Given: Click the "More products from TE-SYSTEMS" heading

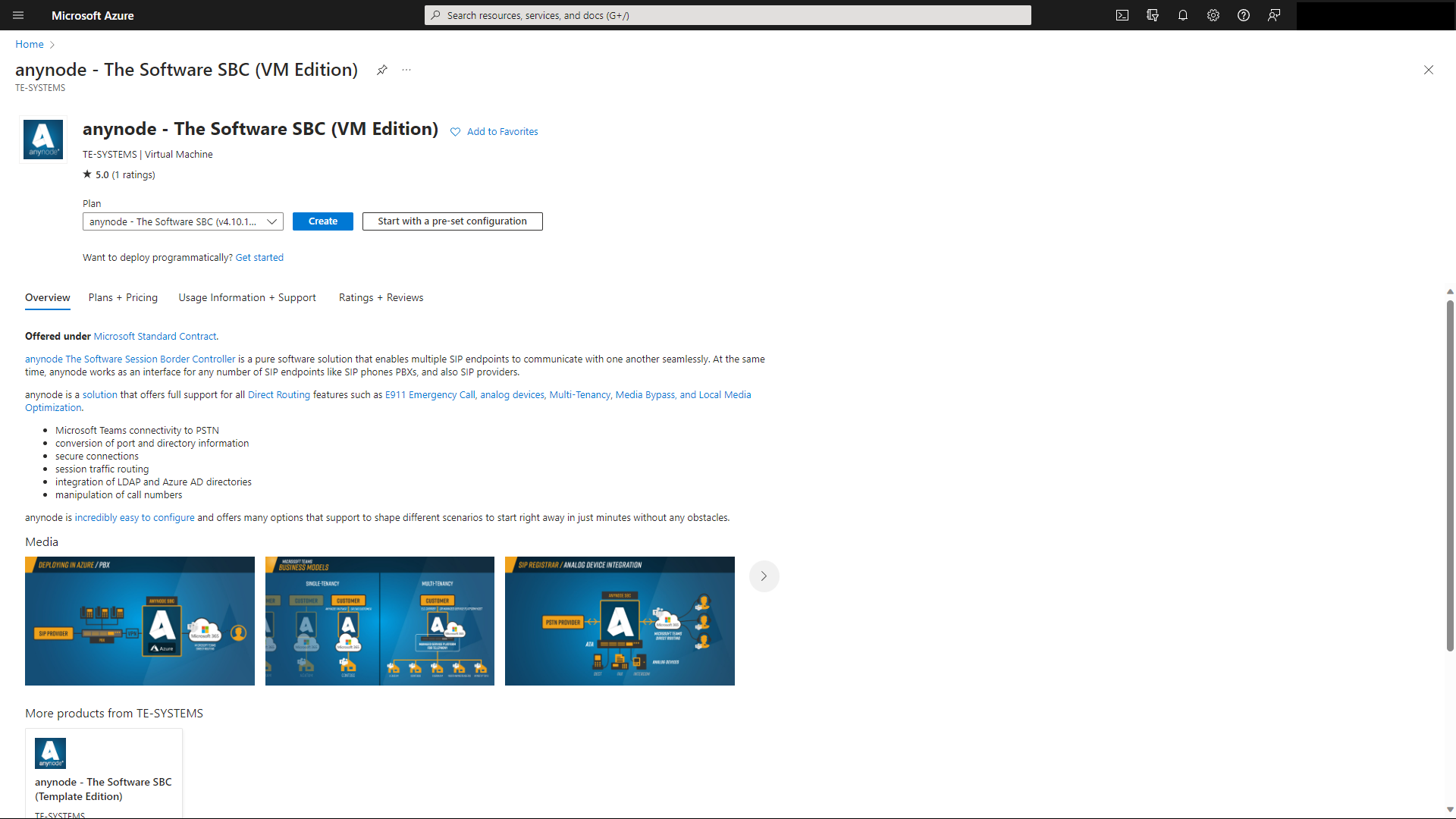Looking at the screenshot, I should [114, 714].
